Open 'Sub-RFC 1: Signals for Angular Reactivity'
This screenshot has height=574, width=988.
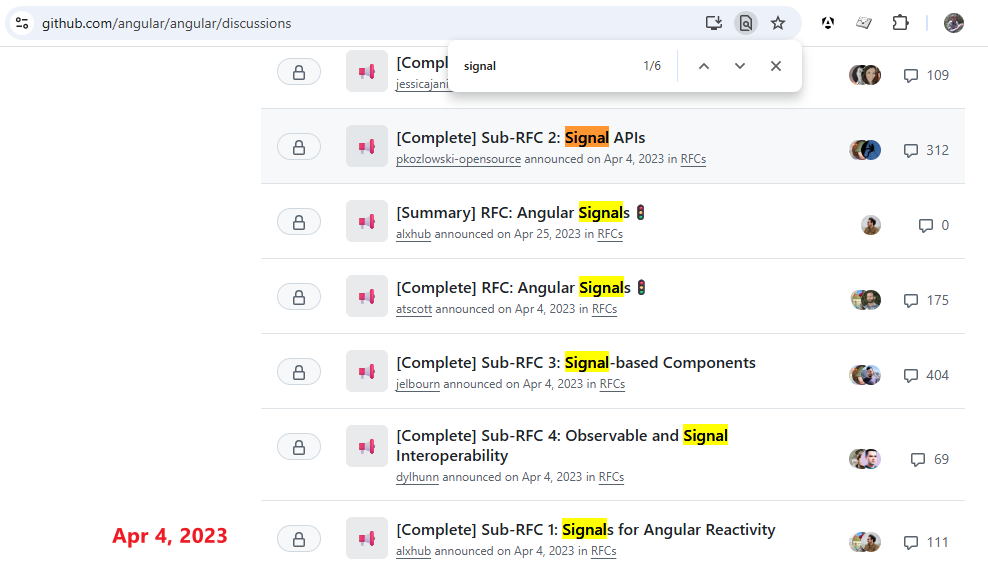click(x=585, y=529)
